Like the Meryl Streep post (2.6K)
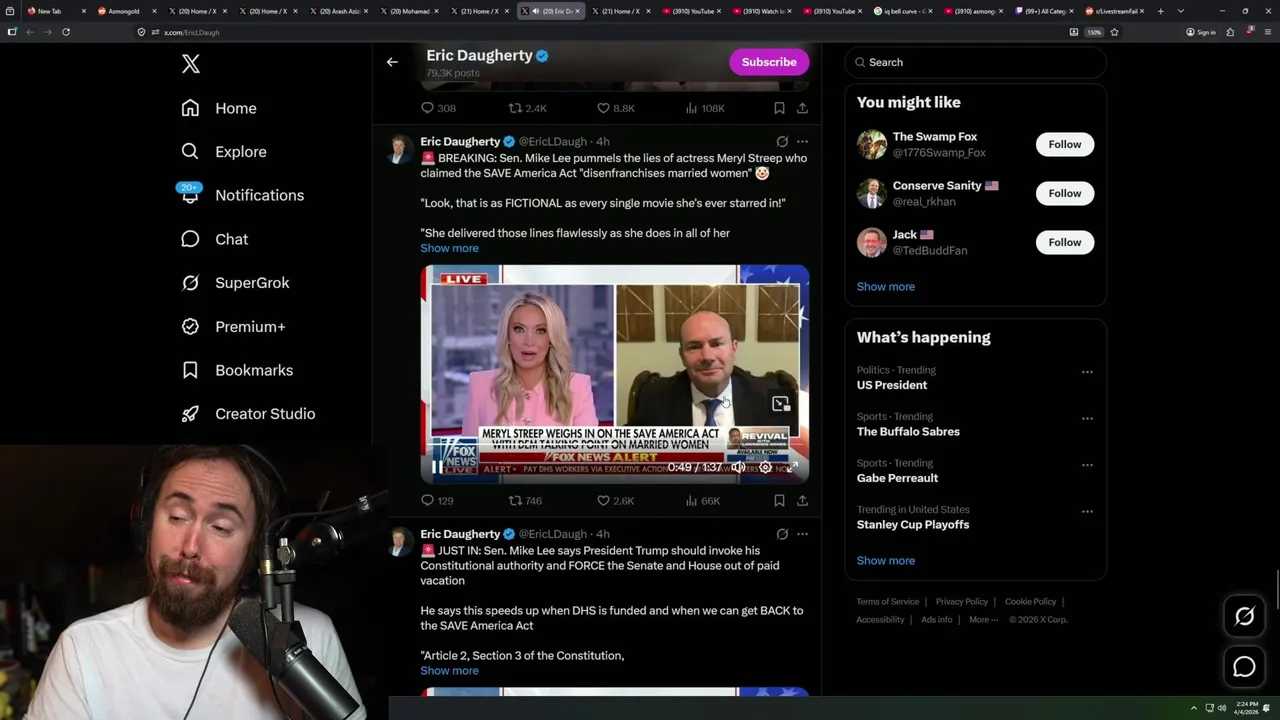 pyautogui.click(x=615, y=500)
